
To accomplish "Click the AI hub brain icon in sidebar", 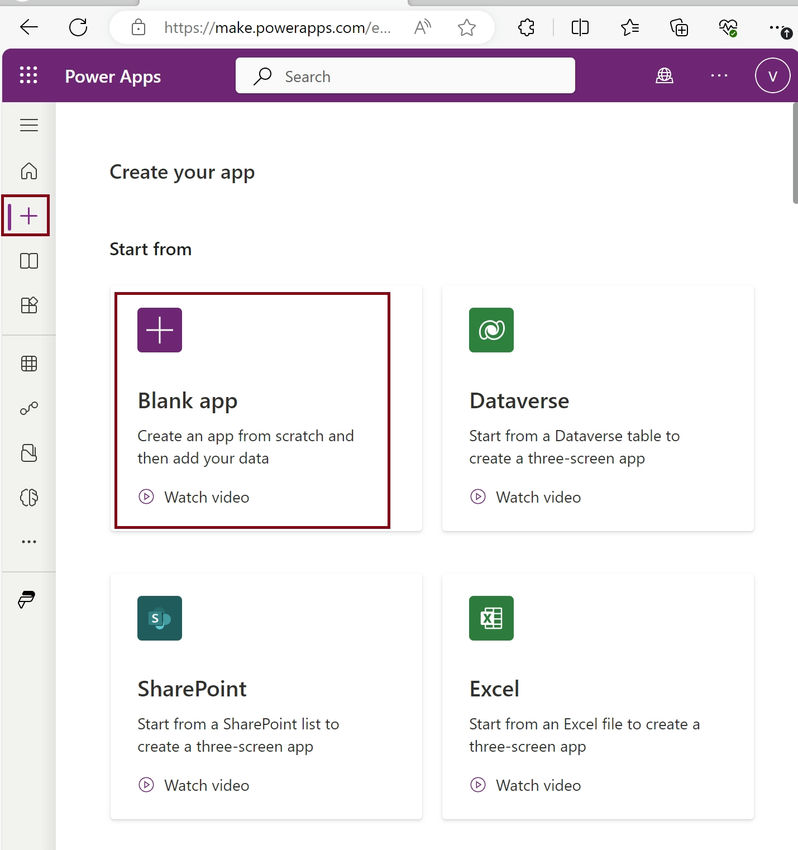I will tap(29, 498).
